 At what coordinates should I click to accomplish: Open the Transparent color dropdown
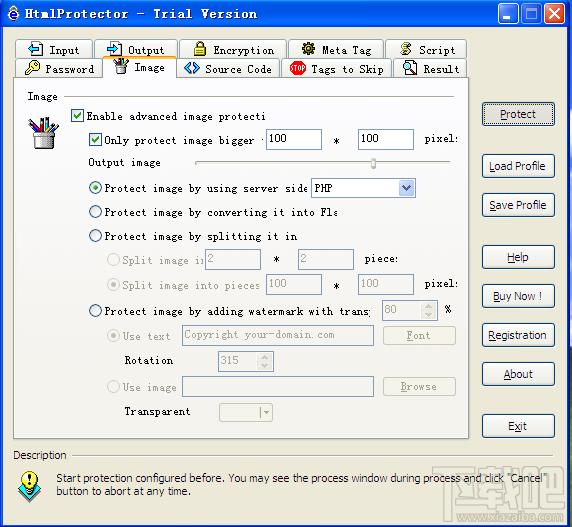[266, 412]
